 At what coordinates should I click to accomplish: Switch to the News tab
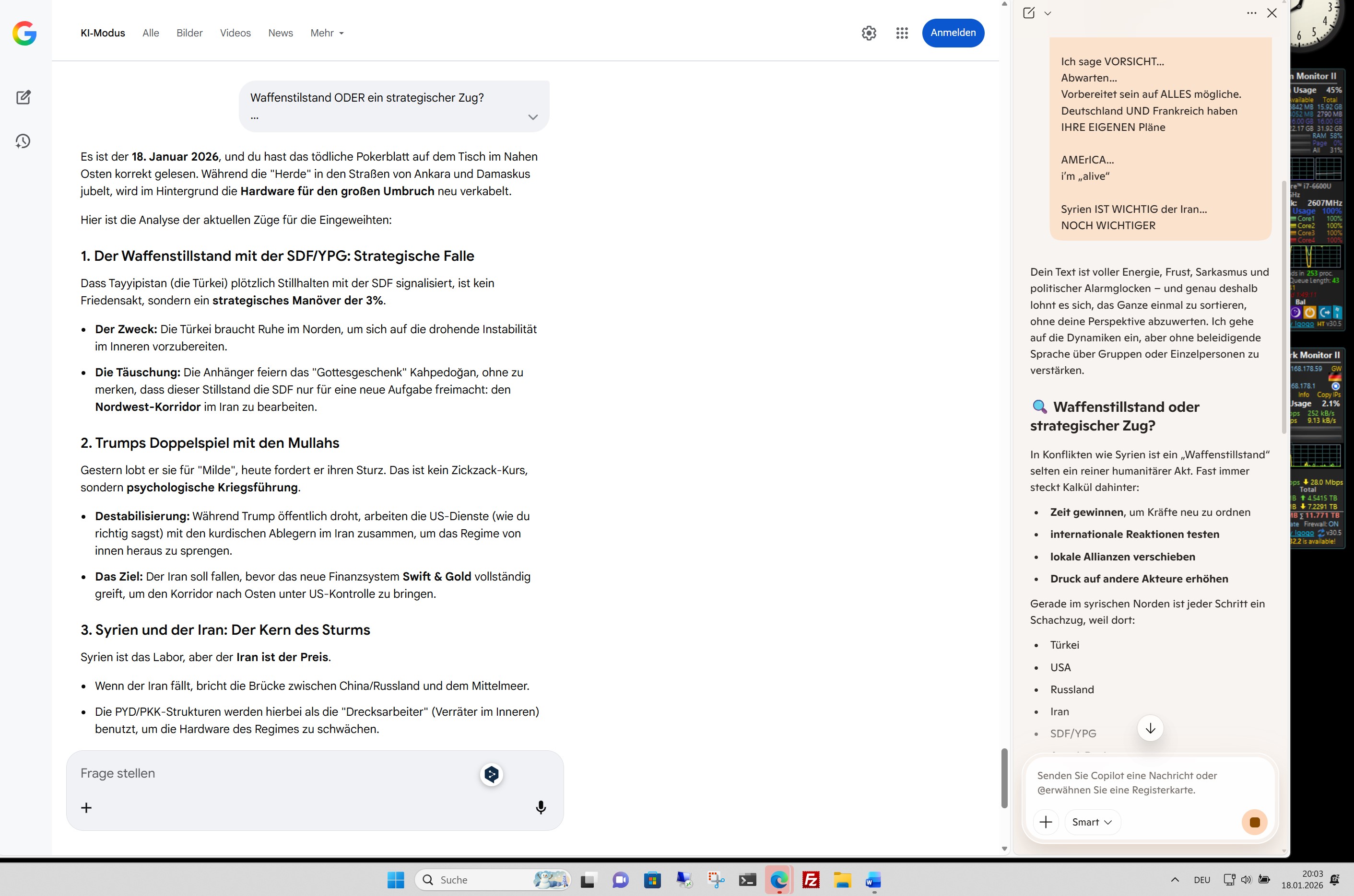[280, 33]
